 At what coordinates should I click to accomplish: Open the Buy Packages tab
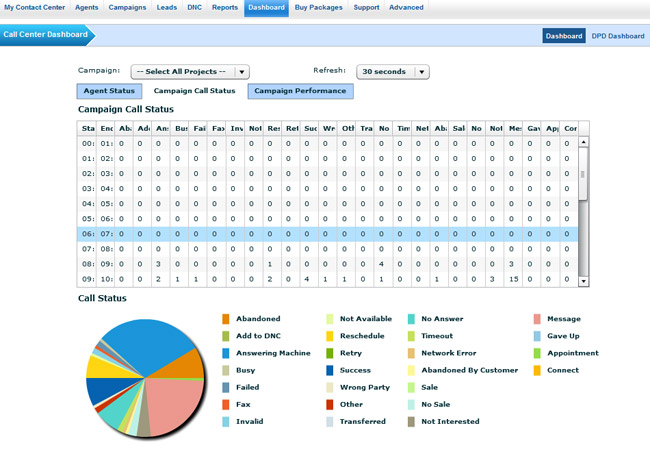pos(318,7)
